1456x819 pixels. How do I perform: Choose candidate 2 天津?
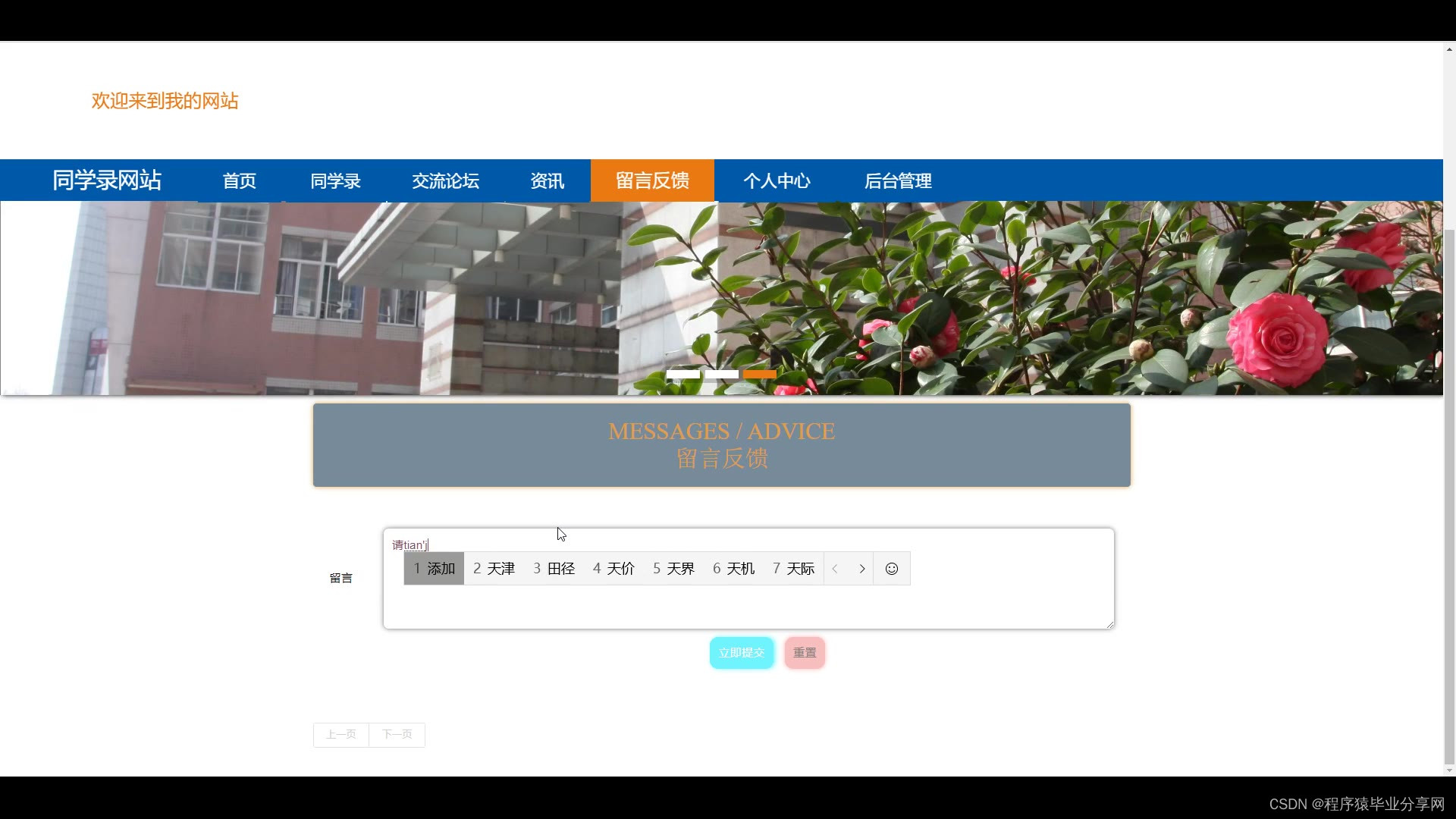494,569
